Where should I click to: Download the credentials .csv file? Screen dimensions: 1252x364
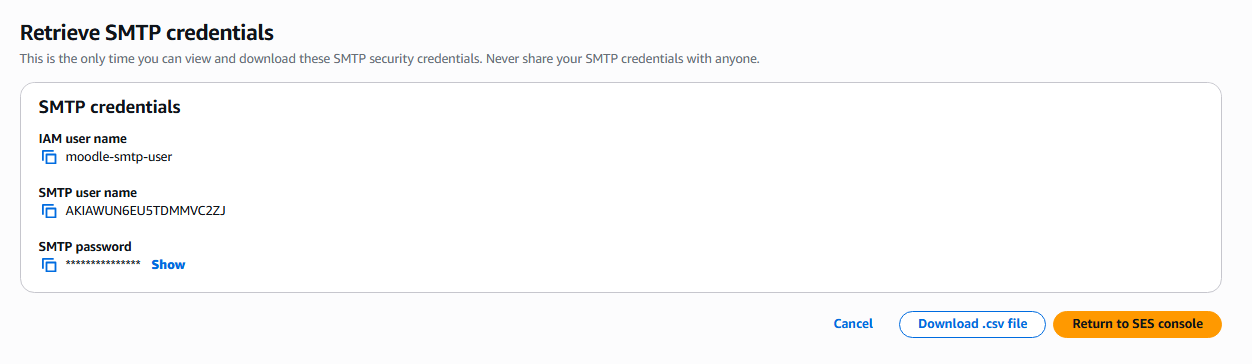[x=972, y=324]
